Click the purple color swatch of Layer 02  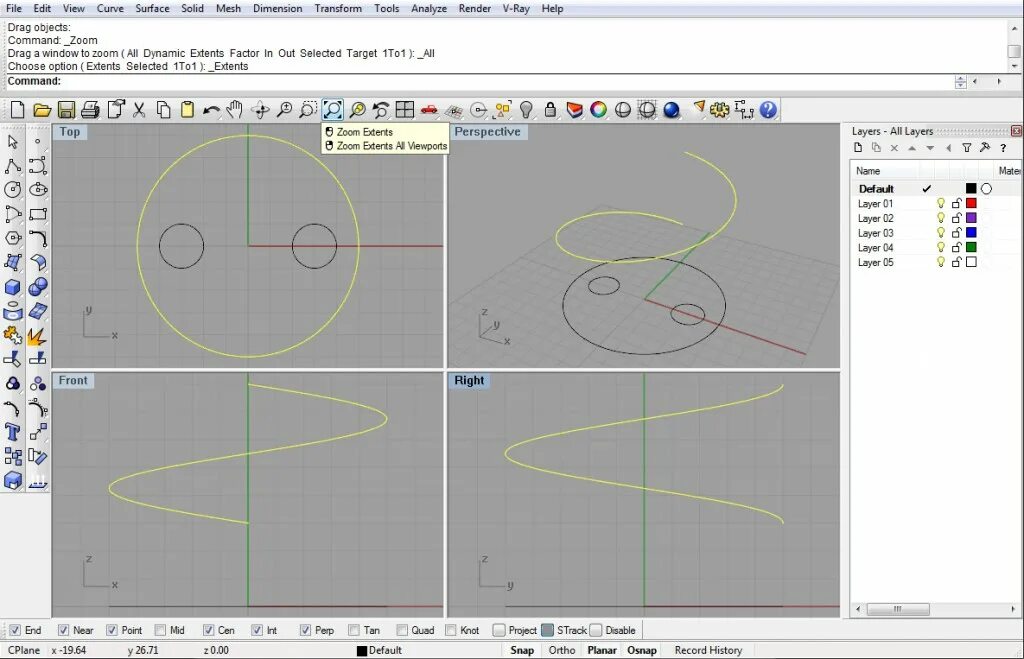pos(971,218)
